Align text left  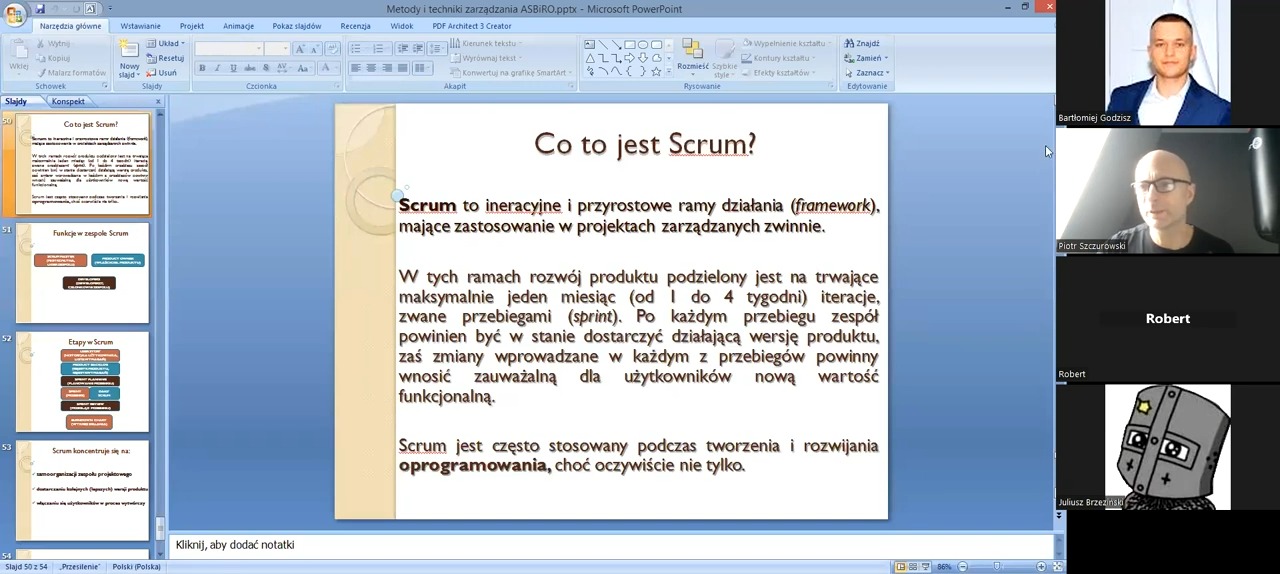click(355, 68)
